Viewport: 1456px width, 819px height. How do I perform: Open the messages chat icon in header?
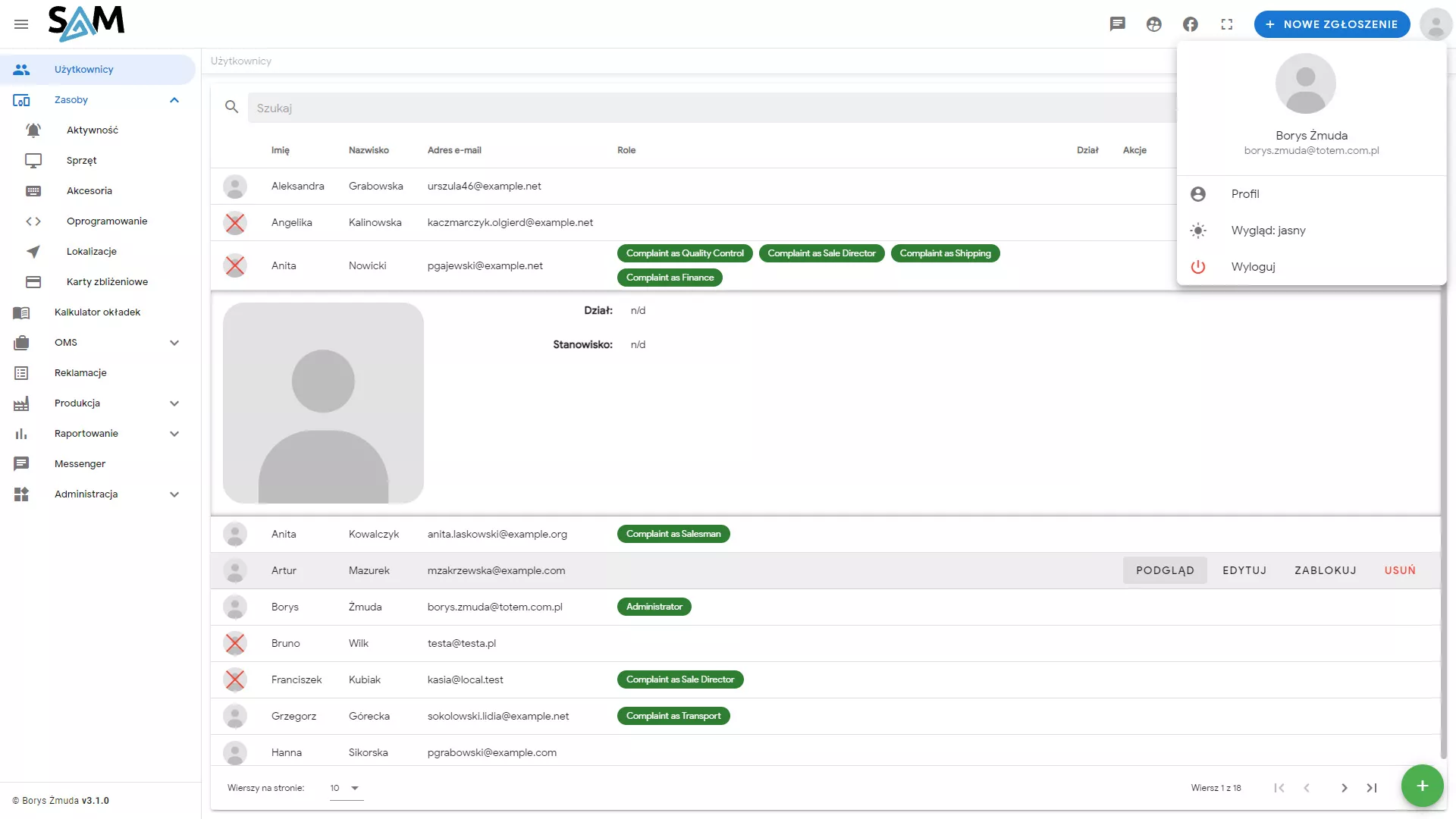click(1118, 24)
